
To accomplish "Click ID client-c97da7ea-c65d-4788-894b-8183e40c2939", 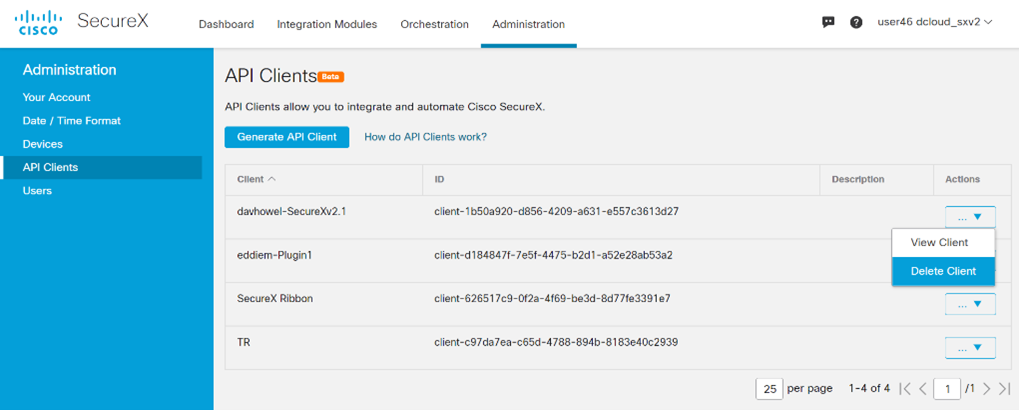I will [x=556, y=342].
